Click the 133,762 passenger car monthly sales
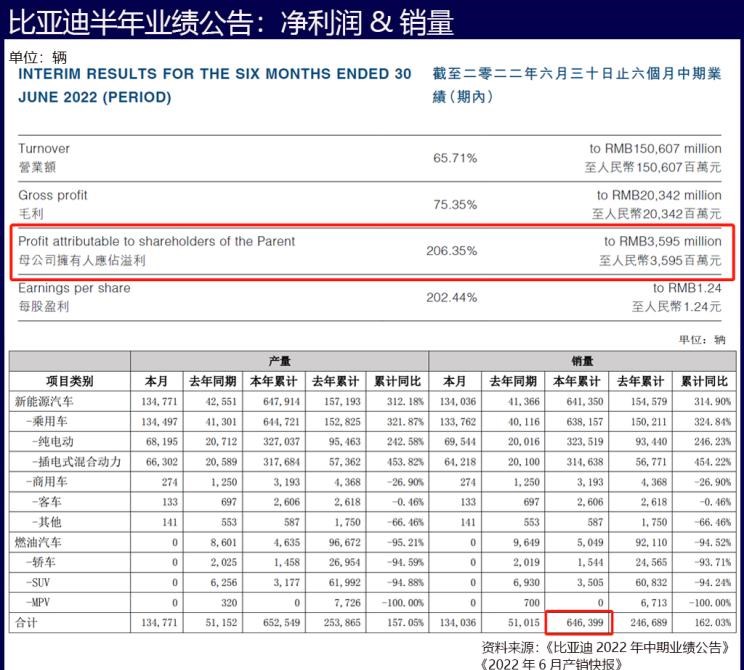The width and height of the screenshot is (744, 670). click(457, 421)
